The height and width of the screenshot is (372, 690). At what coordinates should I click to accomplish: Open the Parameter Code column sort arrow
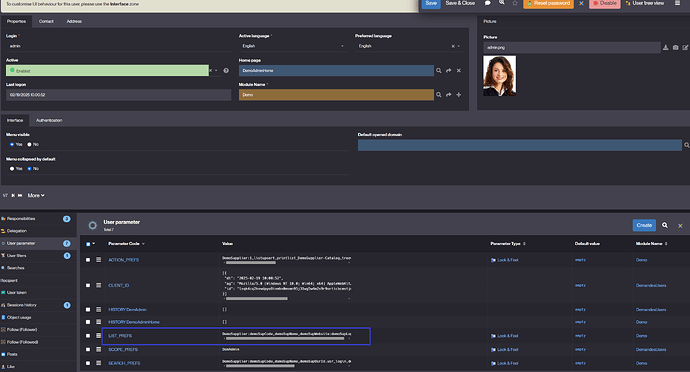click(143, 244)
